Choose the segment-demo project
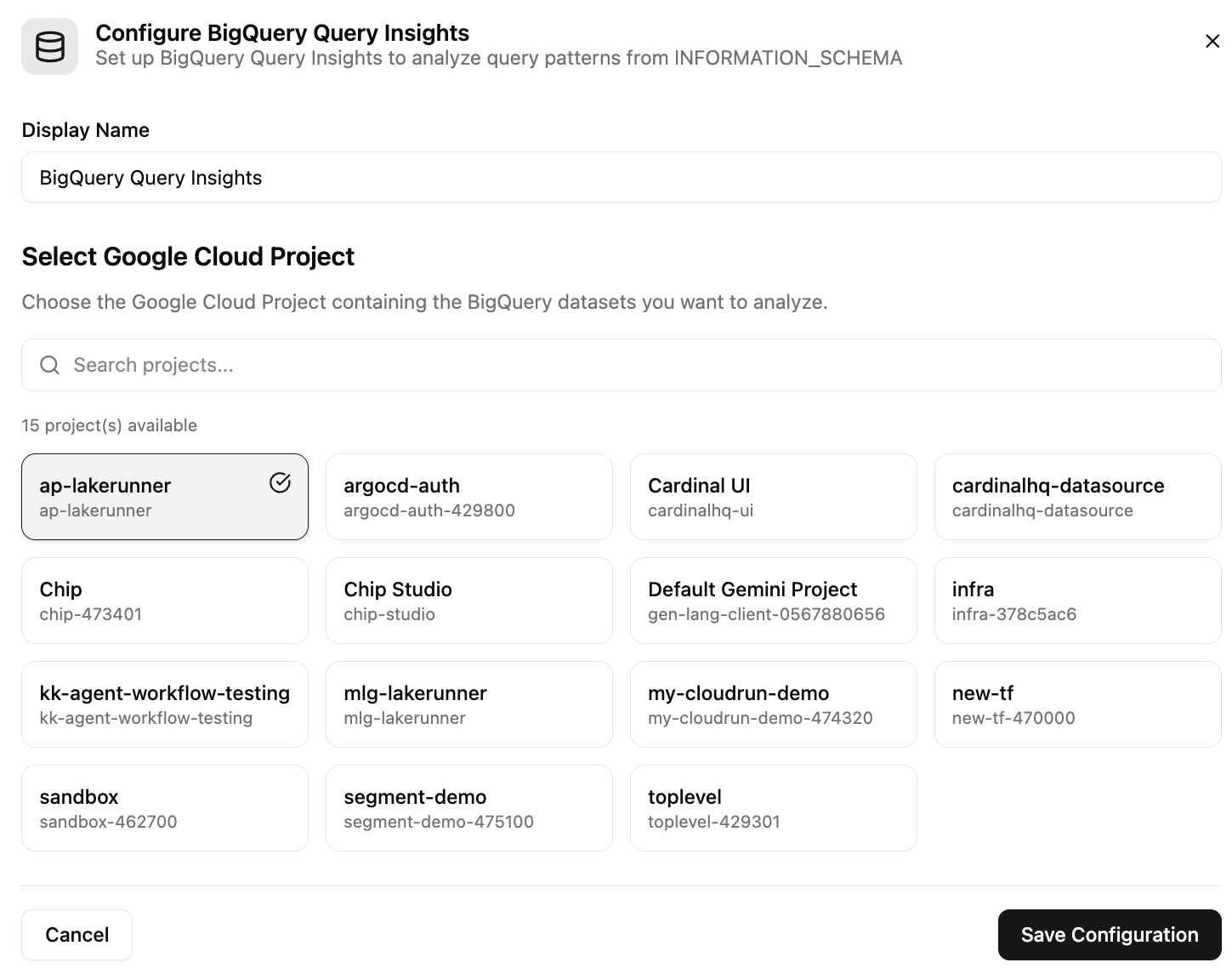Image resolution: width=1232 pixels, height=974 pixels. 468,808
